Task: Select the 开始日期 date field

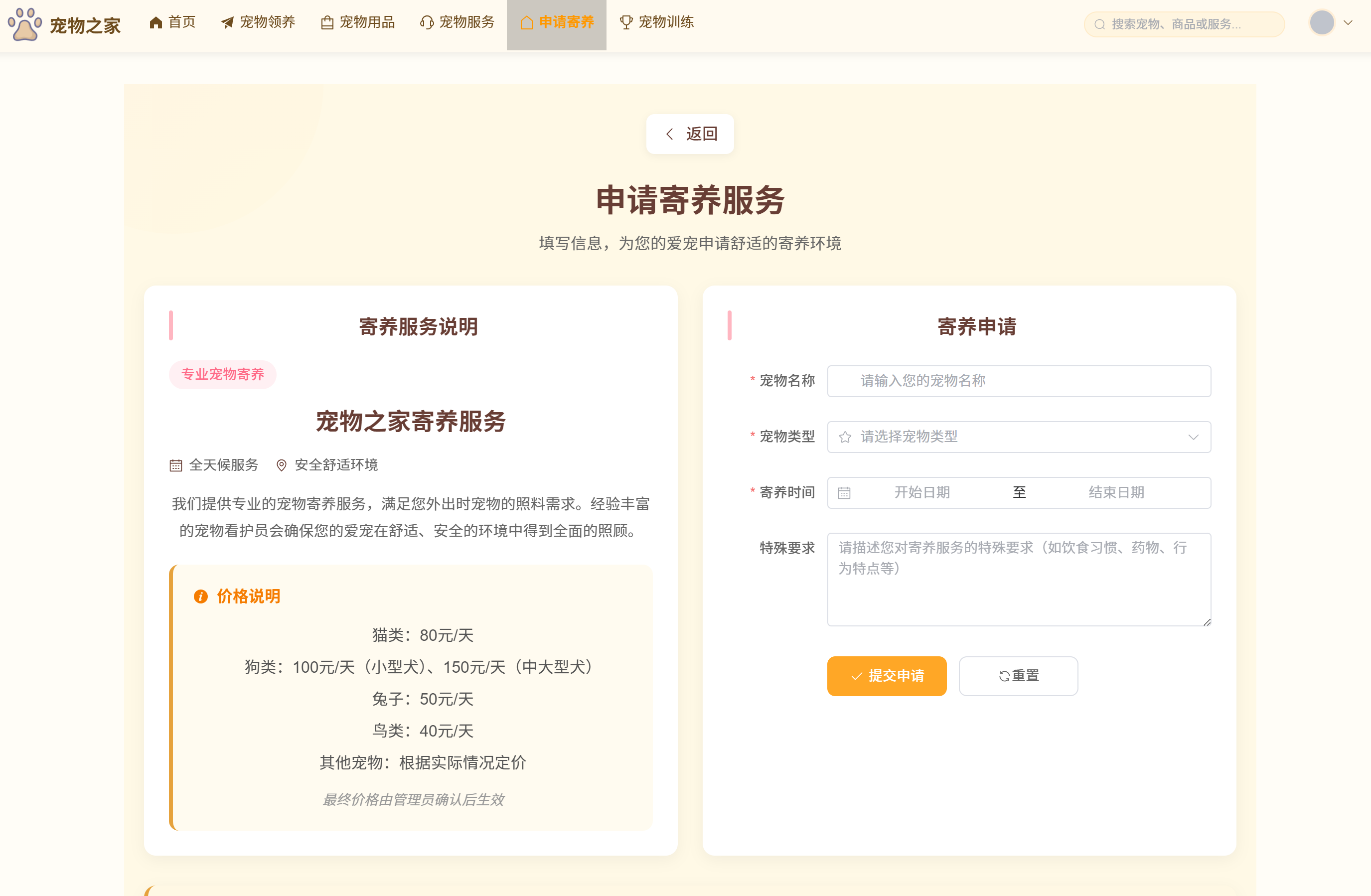Action: click(x=921, y=492)
